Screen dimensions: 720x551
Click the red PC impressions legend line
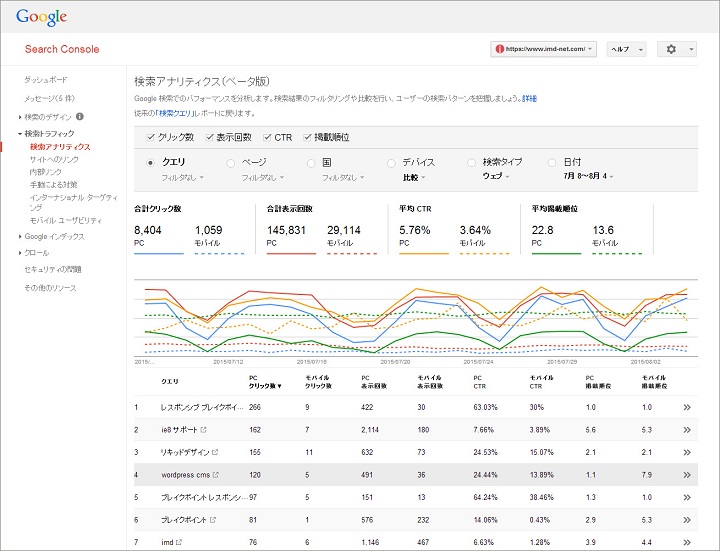tap(291, 253)
